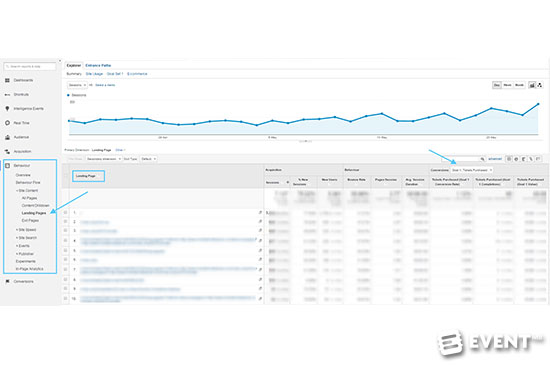Screen dimensions: 550x365
Task: Click the Acquisition sidebar icon
Action: [x=7, y=151]
